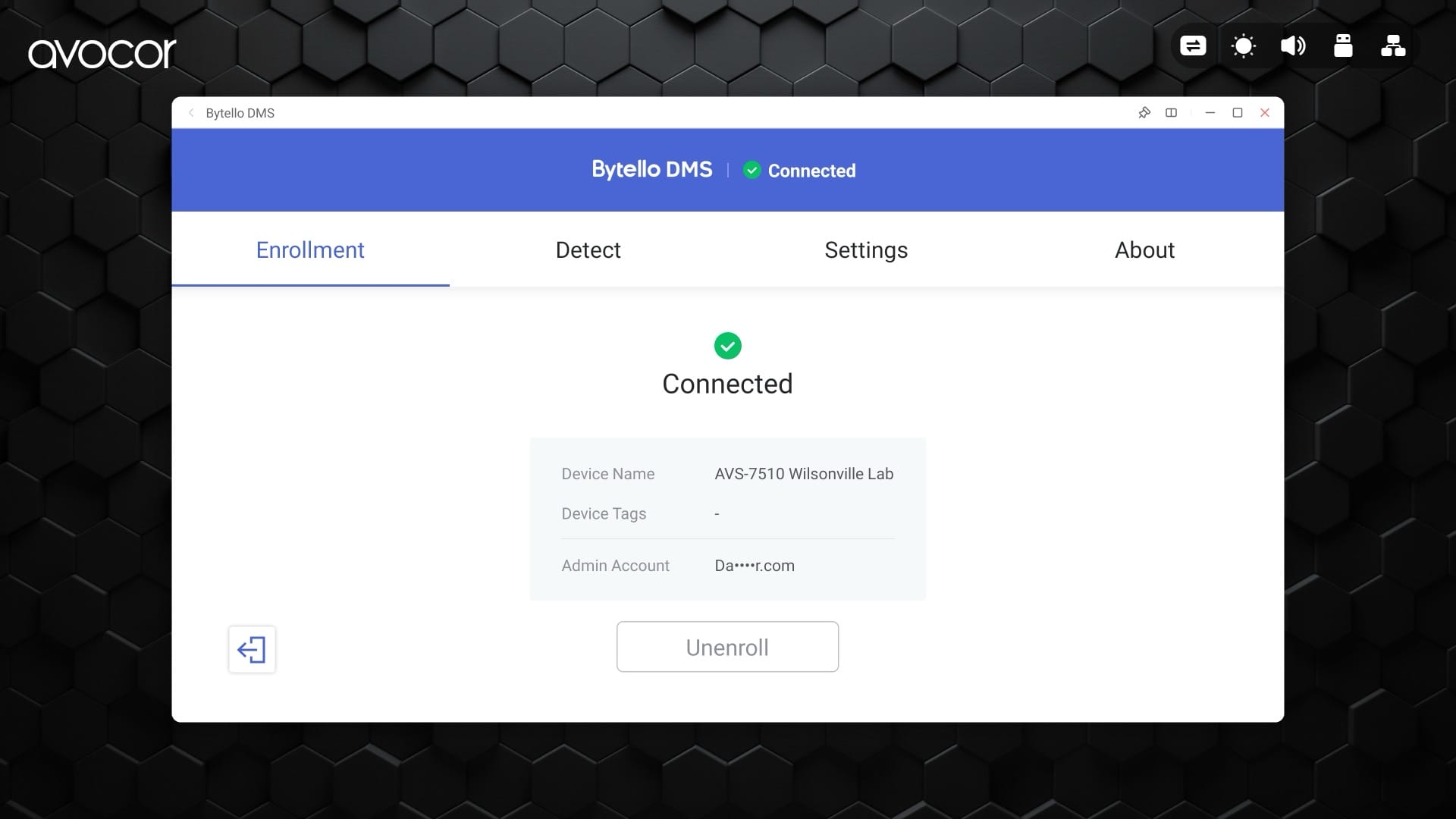Click the masked admin email Da••••r.com

coord(755,566)
